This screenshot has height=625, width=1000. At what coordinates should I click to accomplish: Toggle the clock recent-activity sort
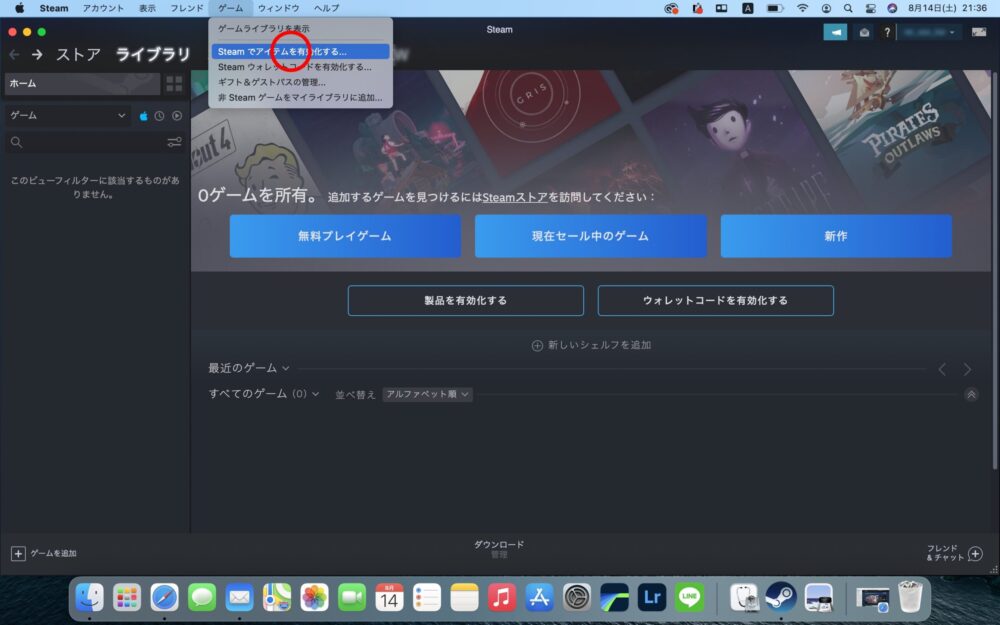[159, 116]
